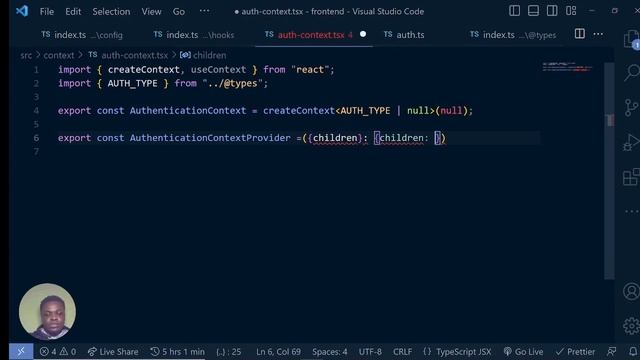Click the VS Code logo icon
640x360 pixels.
(22, 11)
